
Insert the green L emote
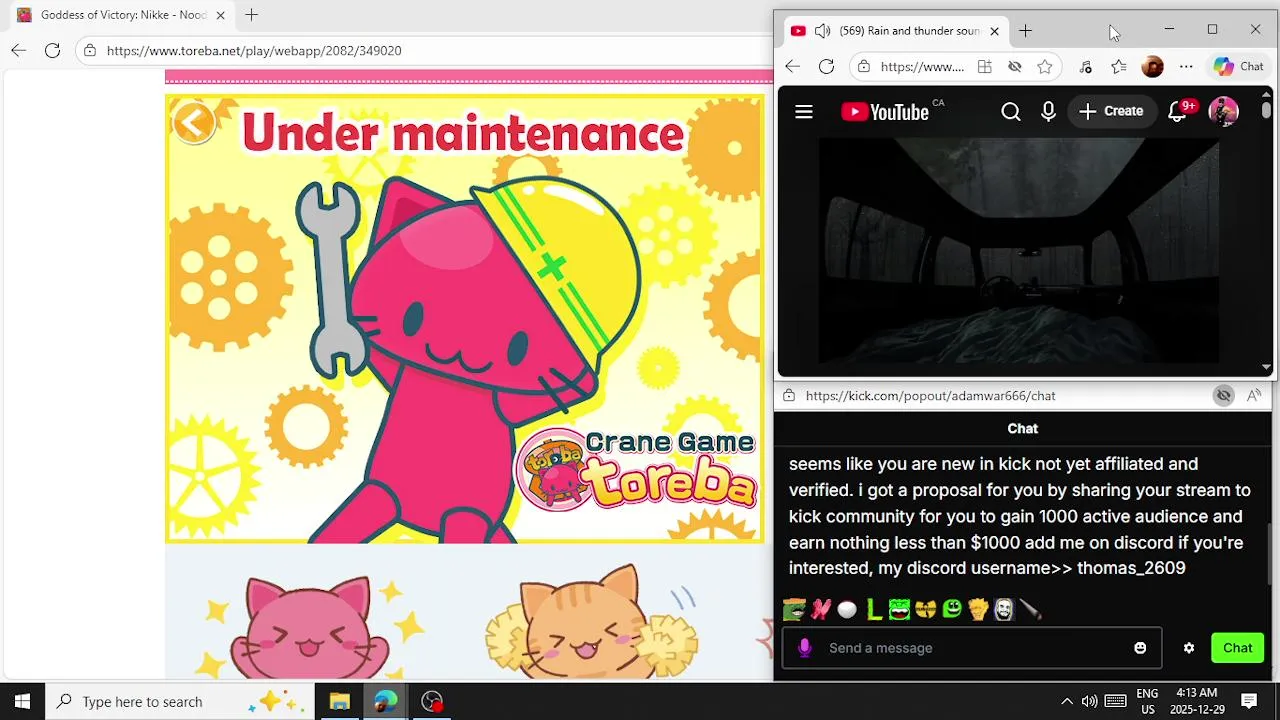[874, 609]
